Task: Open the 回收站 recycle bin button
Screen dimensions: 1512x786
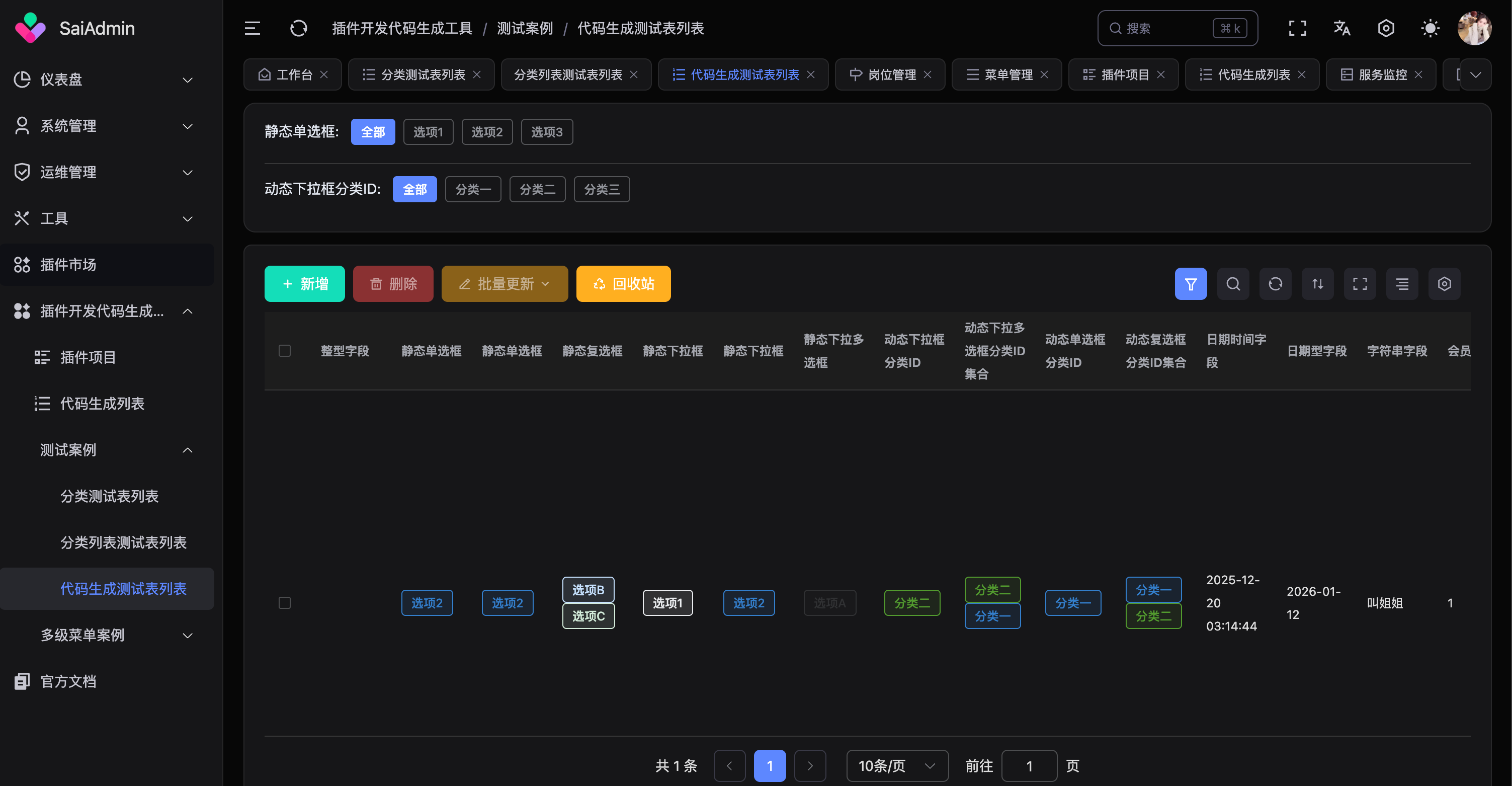Action: point(623,284)
